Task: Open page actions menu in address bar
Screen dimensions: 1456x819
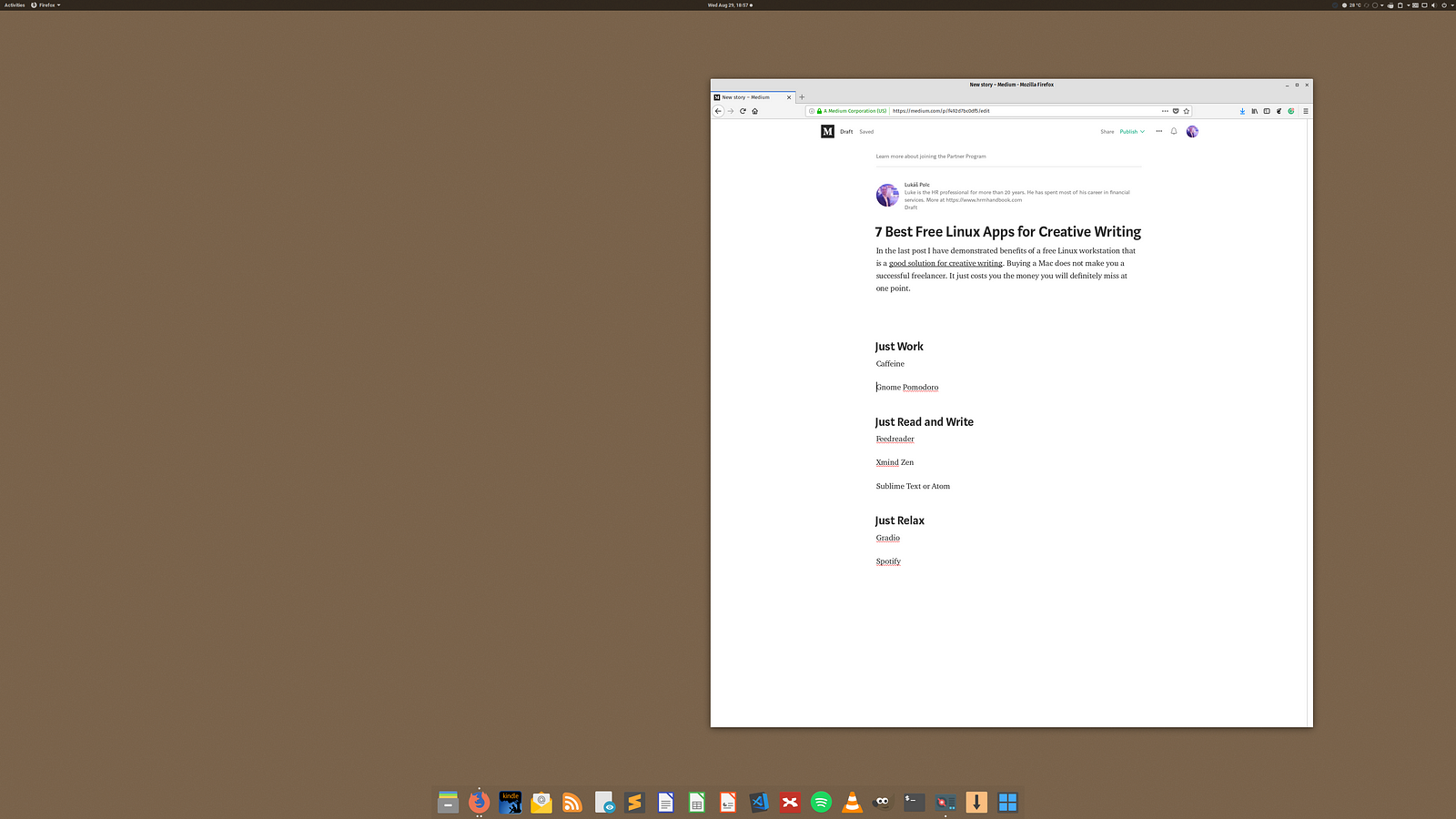Action: 1165,111
